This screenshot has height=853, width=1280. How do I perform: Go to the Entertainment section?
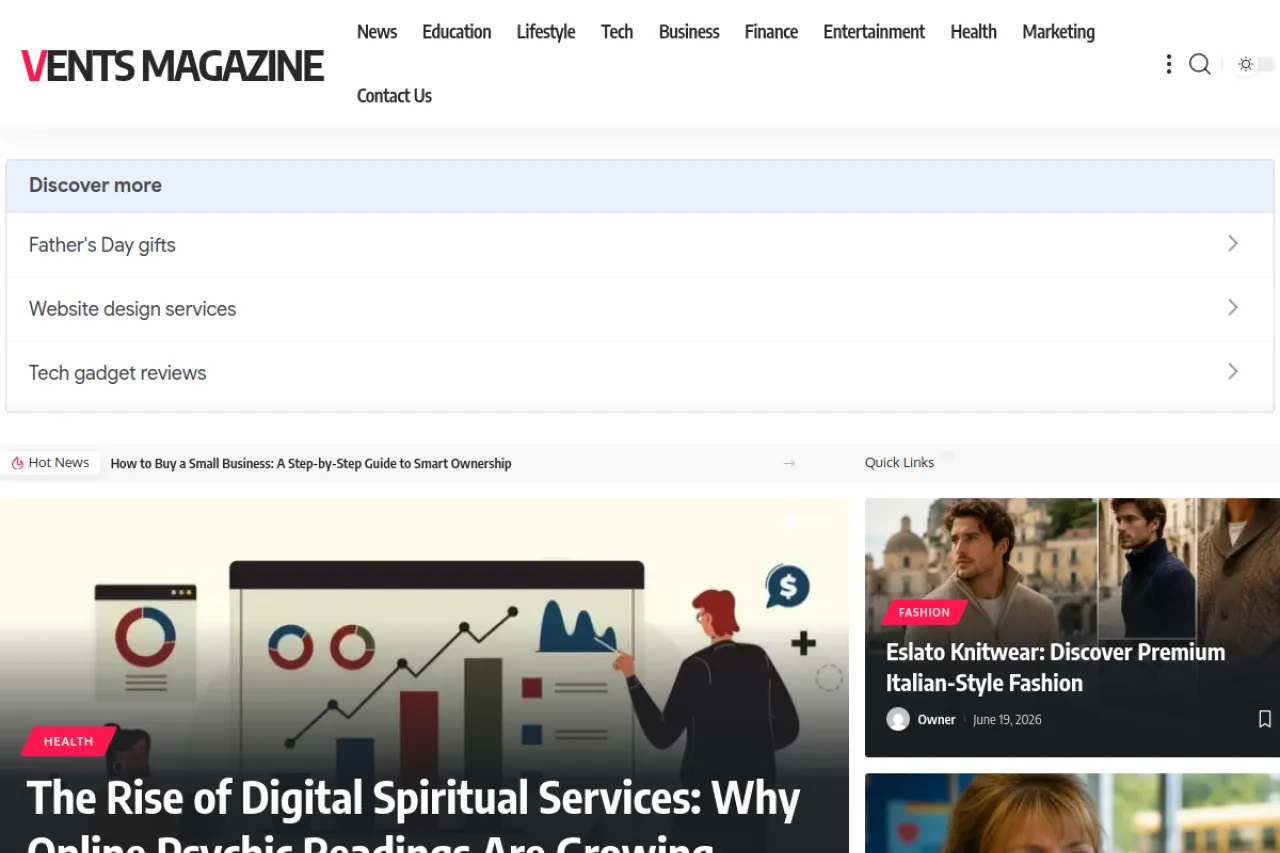[874, 32]
